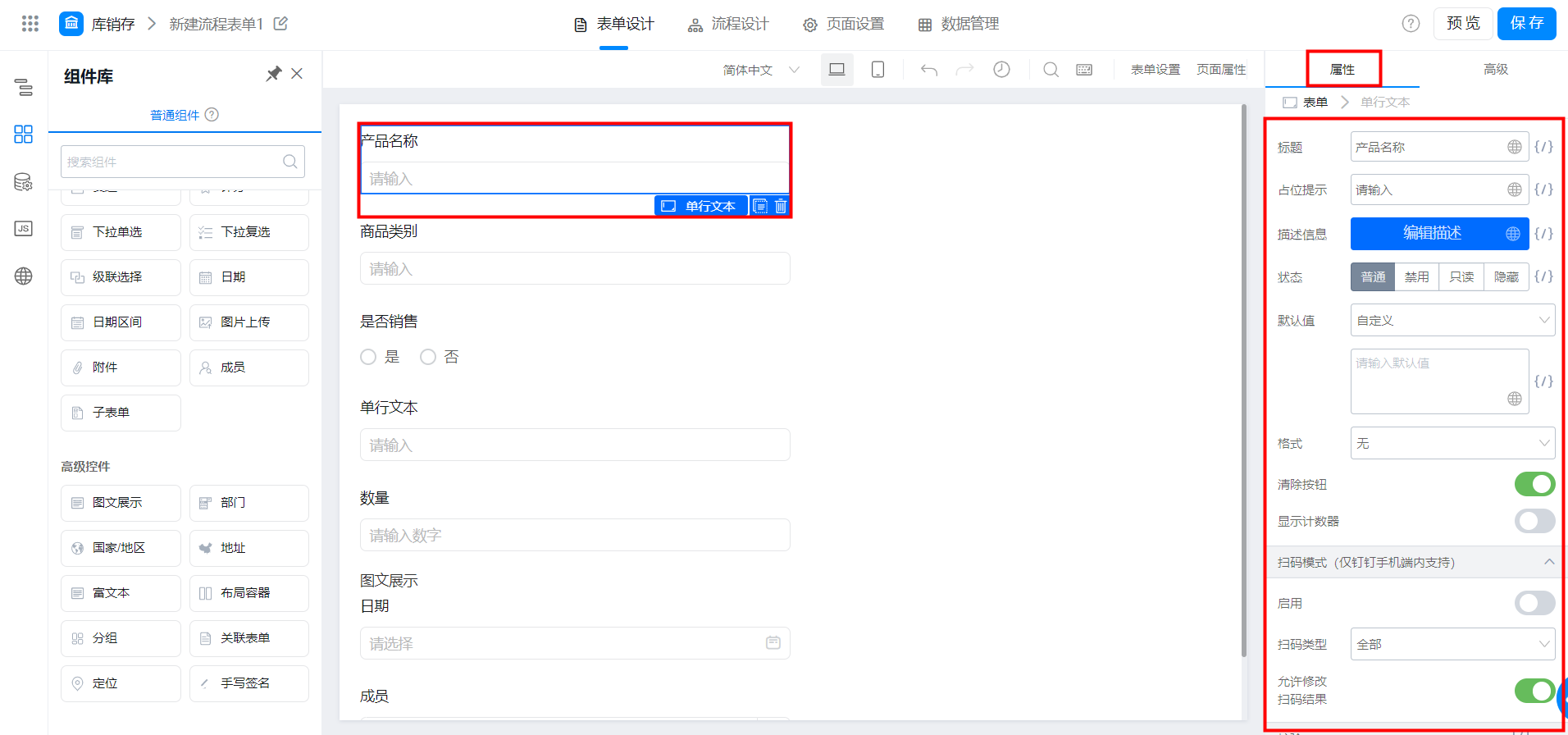Click globe icon in 标题 field

pyautogui.click(x=1515, y=147)
